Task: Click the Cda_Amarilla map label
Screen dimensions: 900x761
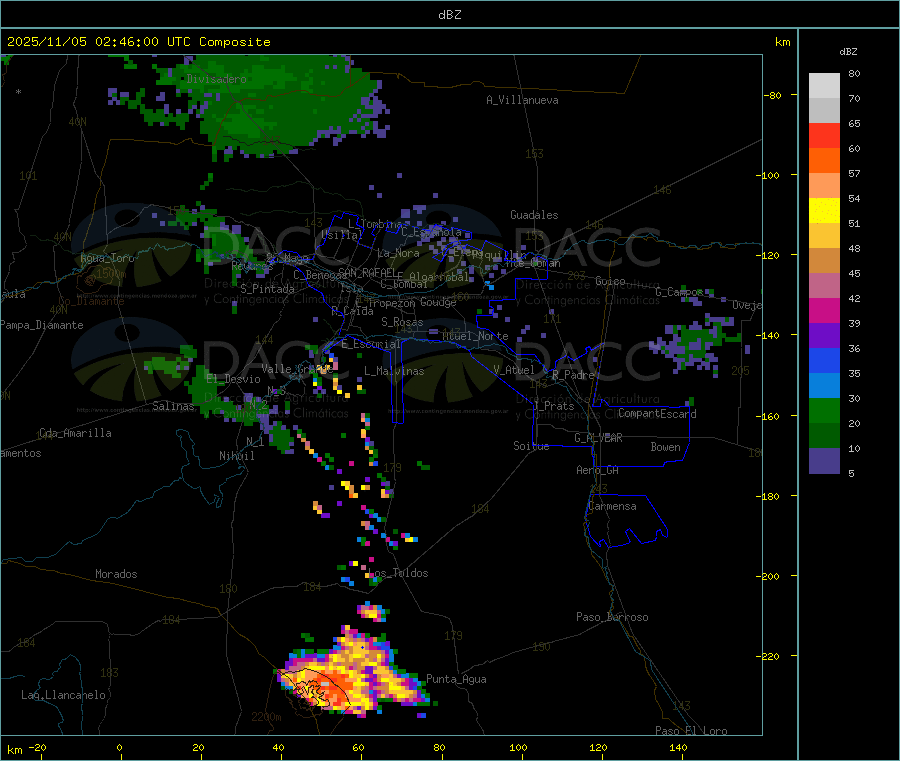Action: click(75, 433)
